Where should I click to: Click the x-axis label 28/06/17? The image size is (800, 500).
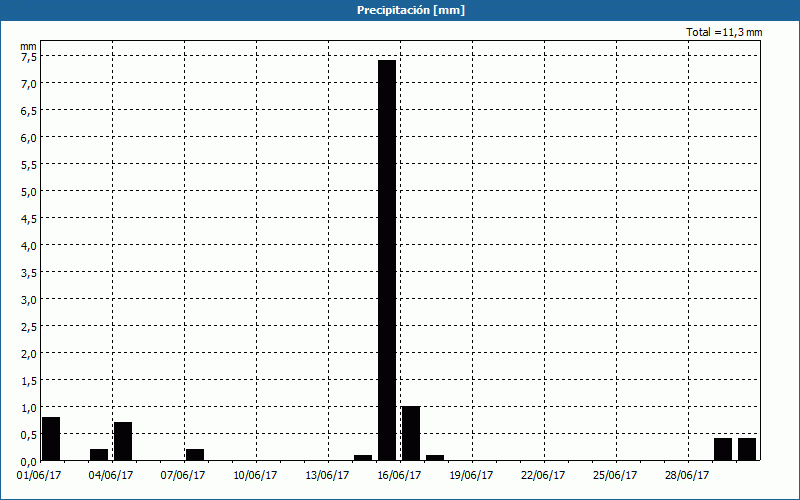[687, 476]
